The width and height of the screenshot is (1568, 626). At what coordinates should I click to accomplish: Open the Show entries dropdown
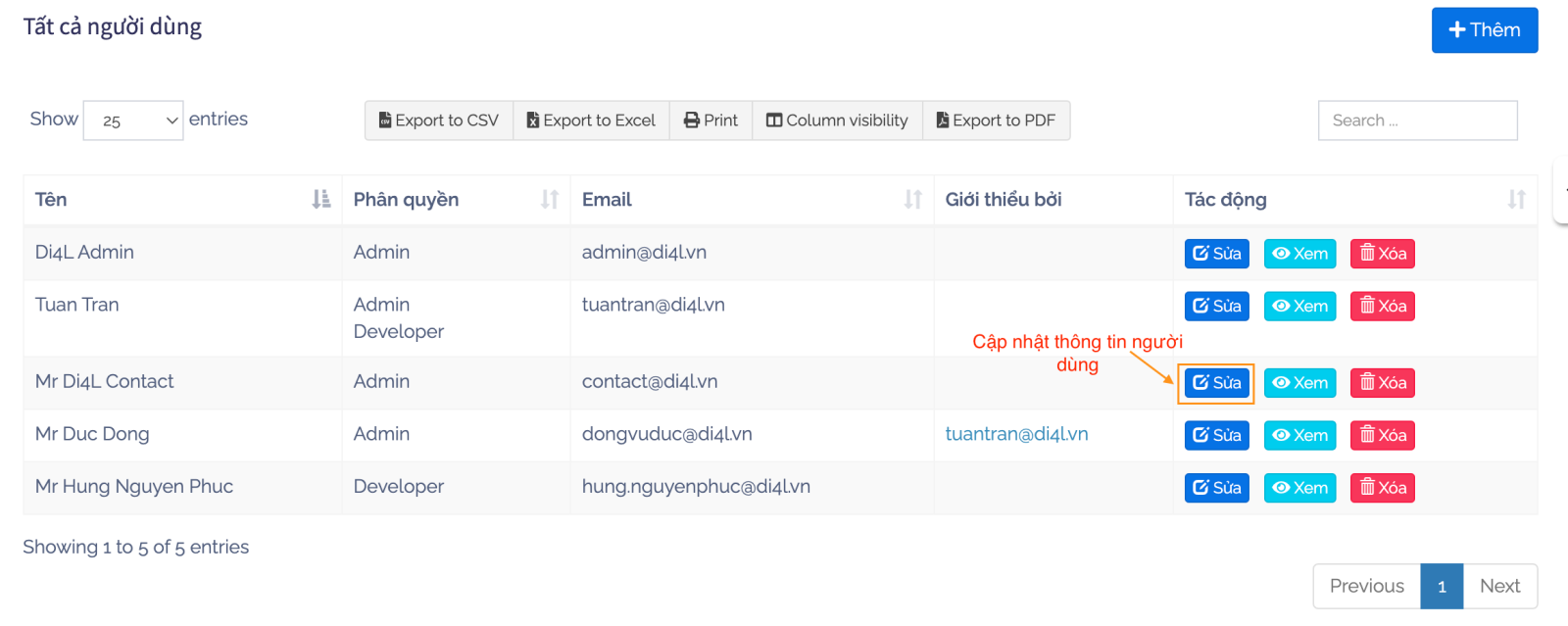coord(133,120)
